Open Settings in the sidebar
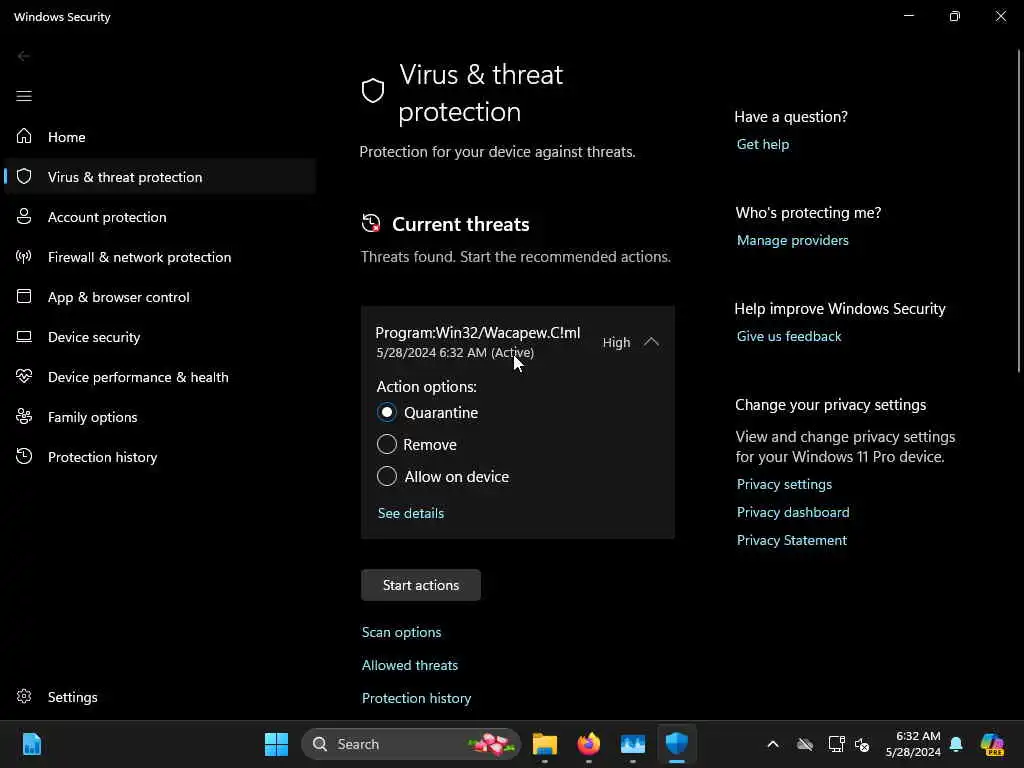This screenshot has width=1024, height=768. coord(160,697)
